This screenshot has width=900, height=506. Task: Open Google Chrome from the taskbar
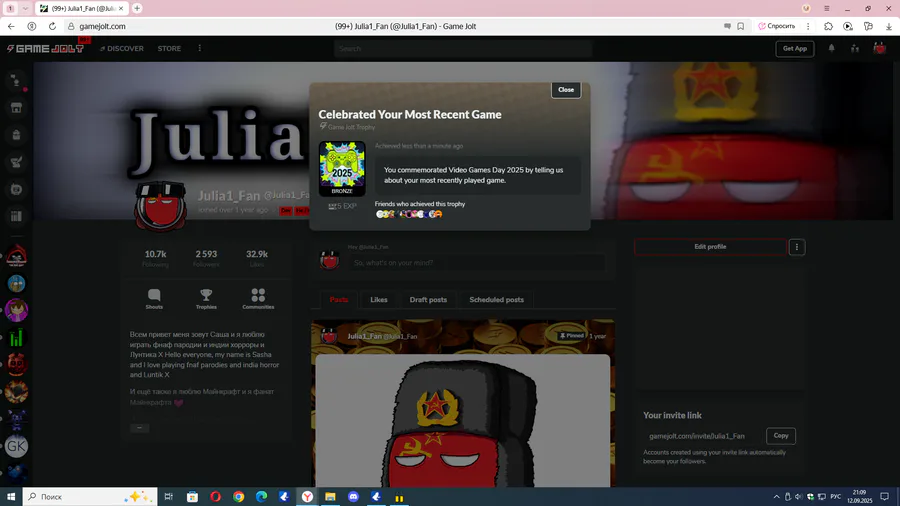tap(238, 497)
